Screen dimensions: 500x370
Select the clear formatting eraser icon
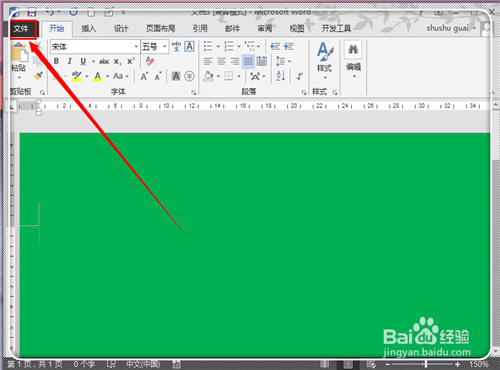150,61
